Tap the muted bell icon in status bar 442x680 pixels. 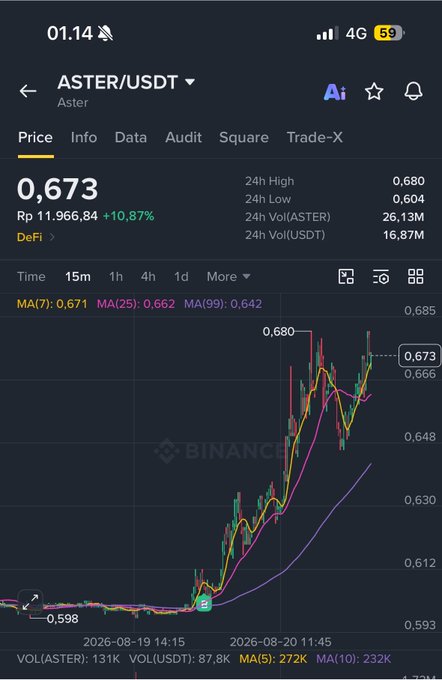(105, 33)
